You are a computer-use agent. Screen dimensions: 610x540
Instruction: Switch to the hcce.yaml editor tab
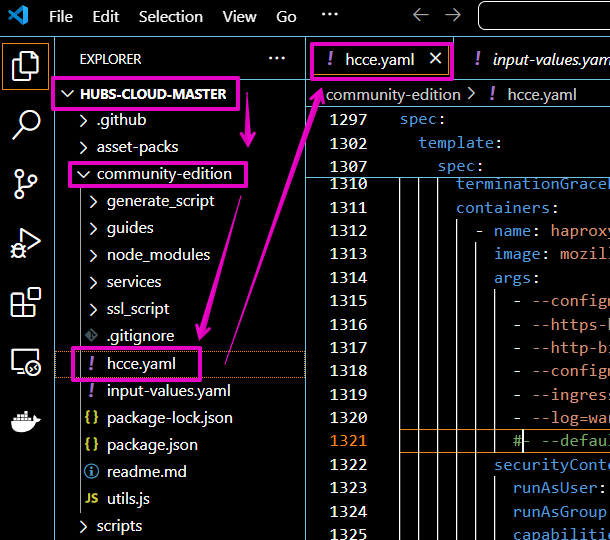click(380, 60)
